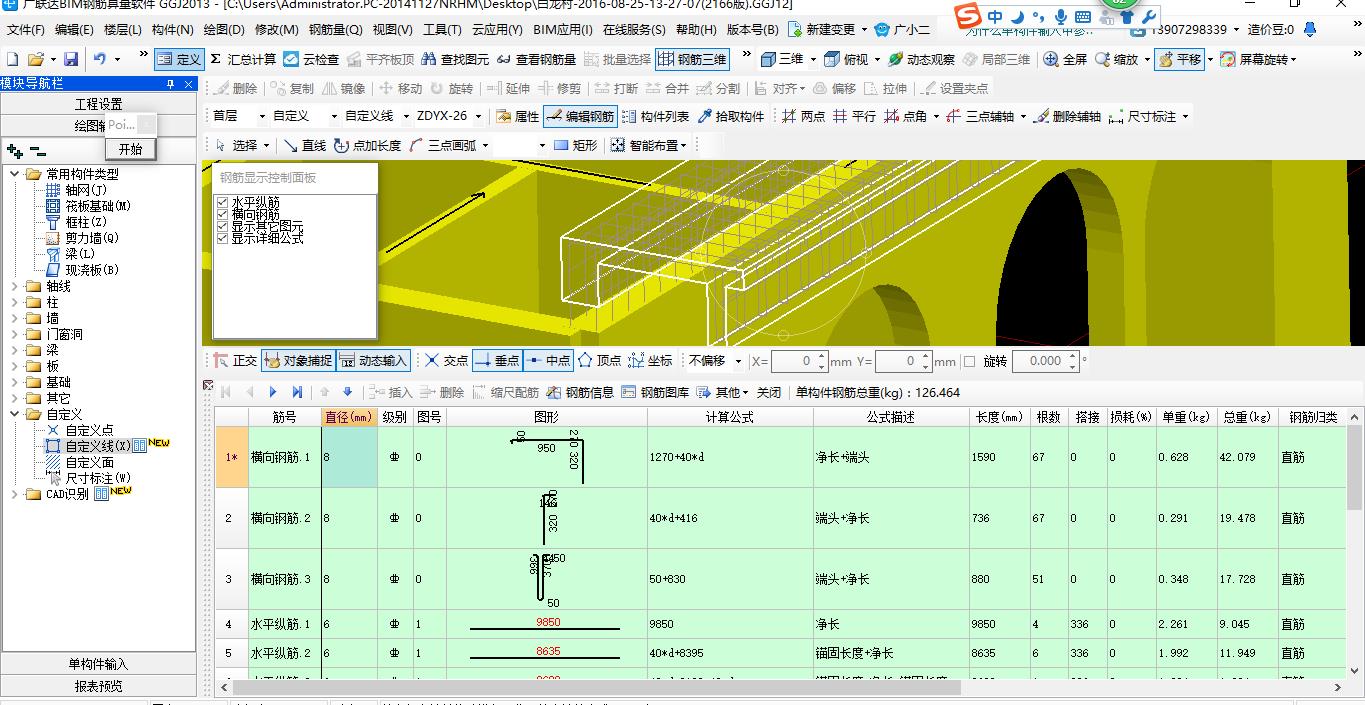Click 拾取构件 pick component tool
Screen dimensions: 1365x705
[x=731, y=116]
